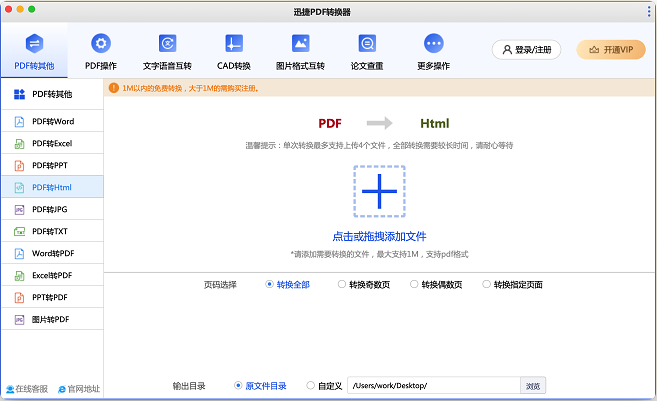Open the 官网地址 link
The height and width of the screenshot is (401, 657).
[79, 389]
